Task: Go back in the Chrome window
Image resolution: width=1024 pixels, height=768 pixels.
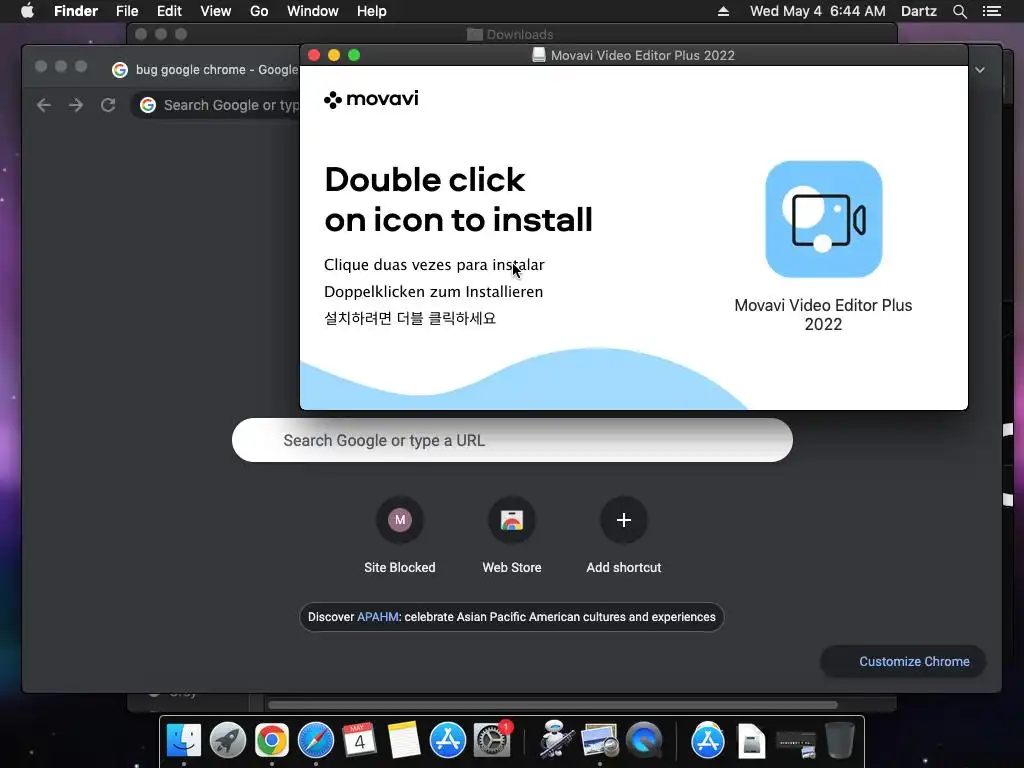Action: click(44, 105)
